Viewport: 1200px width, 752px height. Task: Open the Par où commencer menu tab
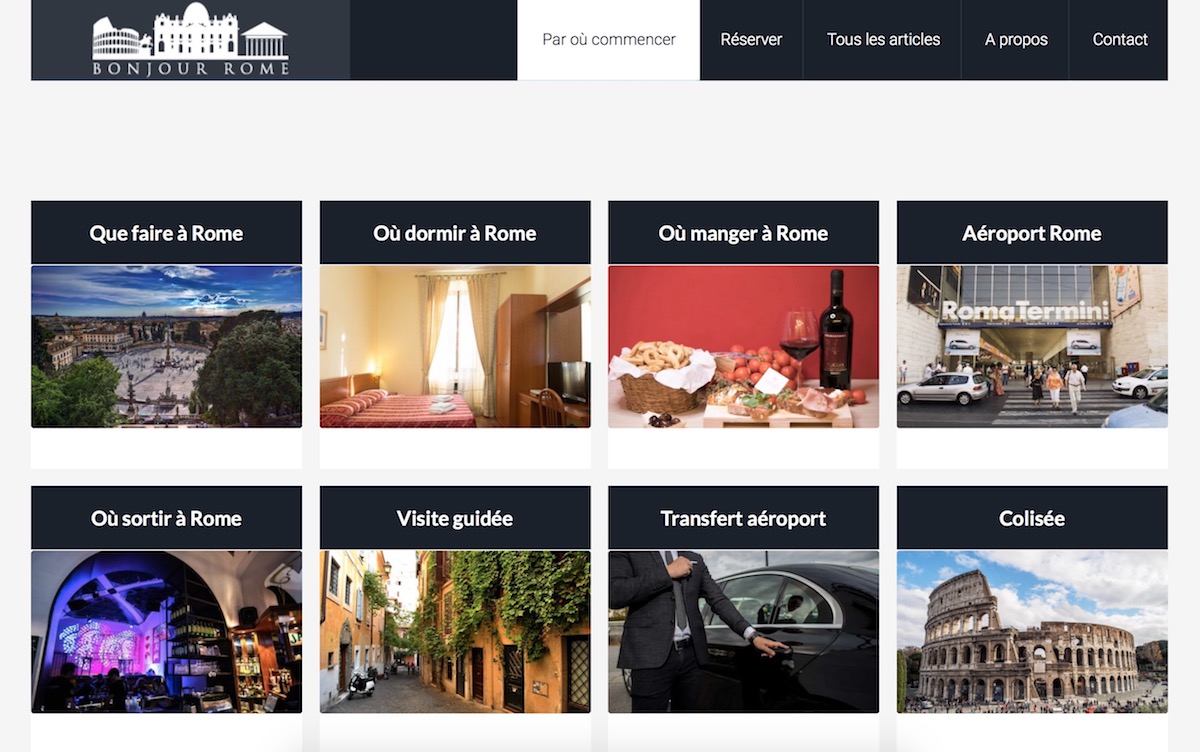click(x=609, y=40)
